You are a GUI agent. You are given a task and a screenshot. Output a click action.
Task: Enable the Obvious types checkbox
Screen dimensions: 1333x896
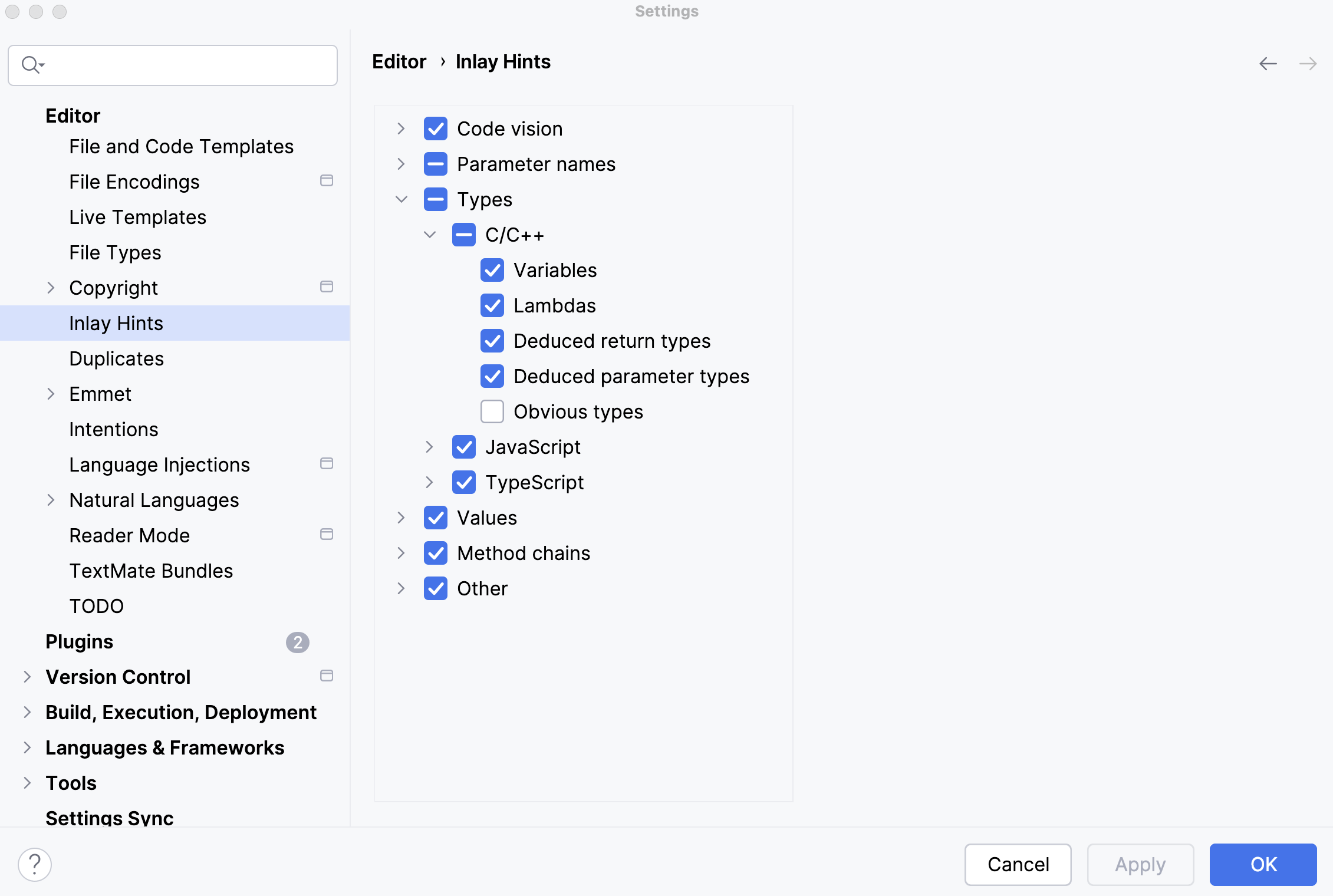tap(492, 411)
